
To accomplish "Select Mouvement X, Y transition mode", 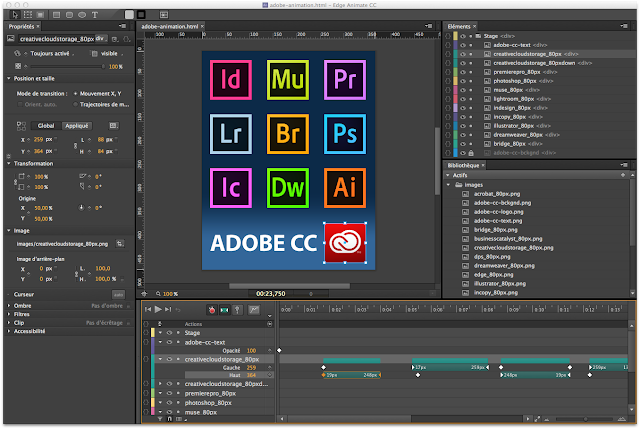I will click(x=76, y=94).
